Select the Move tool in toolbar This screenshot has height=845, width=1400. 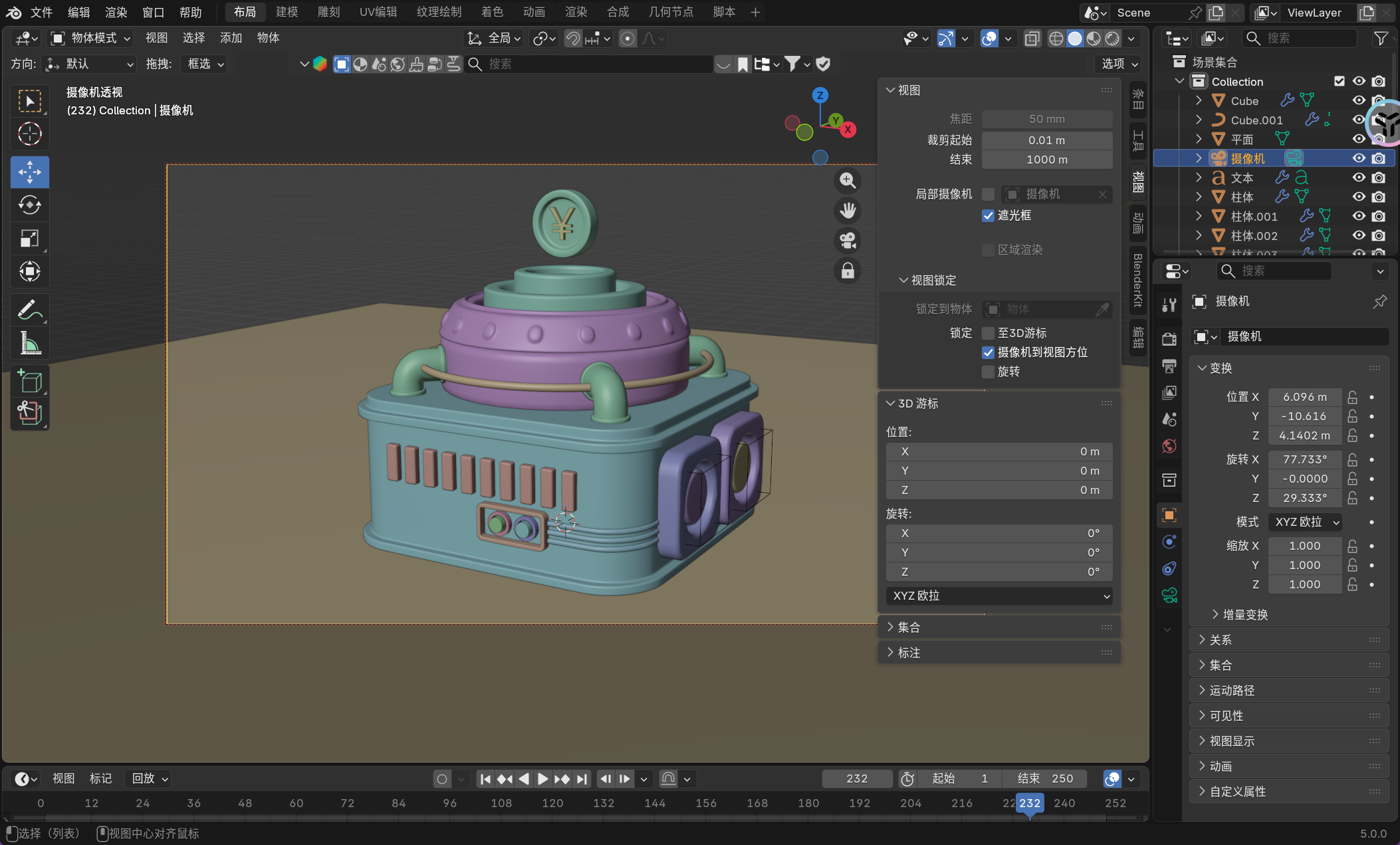click(x=29, y=172)
